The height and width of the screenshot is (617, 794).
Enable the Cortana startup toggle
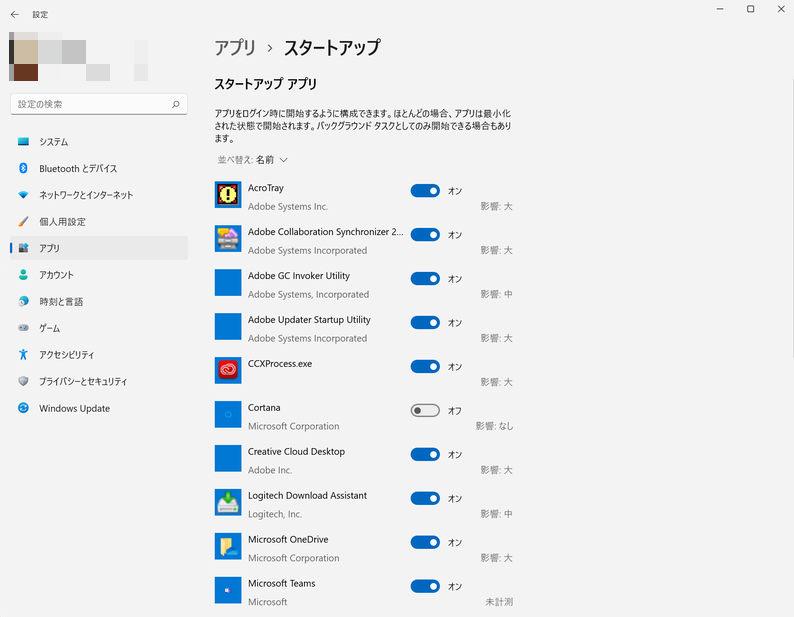[x=425, y=410]
